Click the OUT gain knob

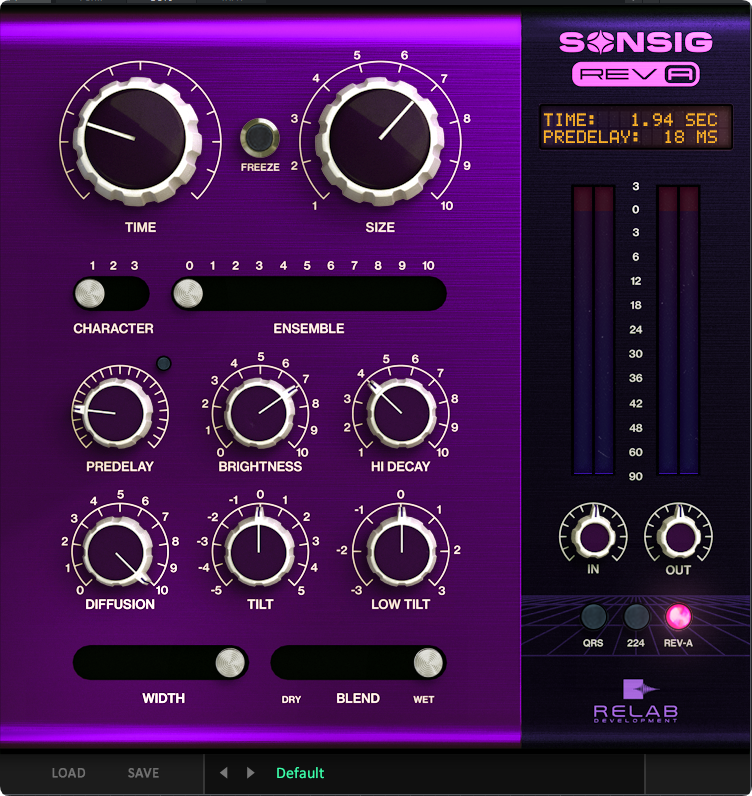679,537
